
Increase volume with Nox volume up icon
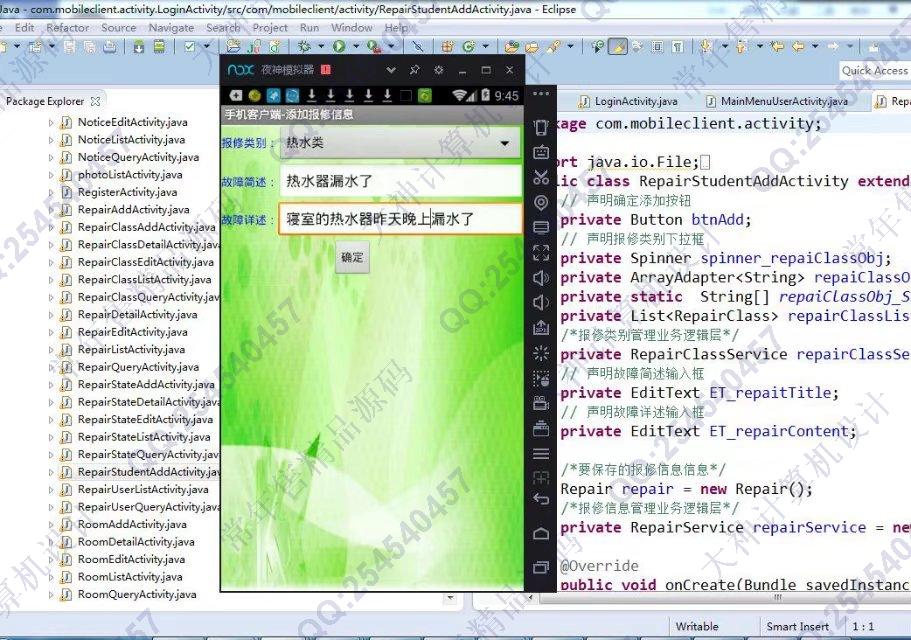coord(541,278)
